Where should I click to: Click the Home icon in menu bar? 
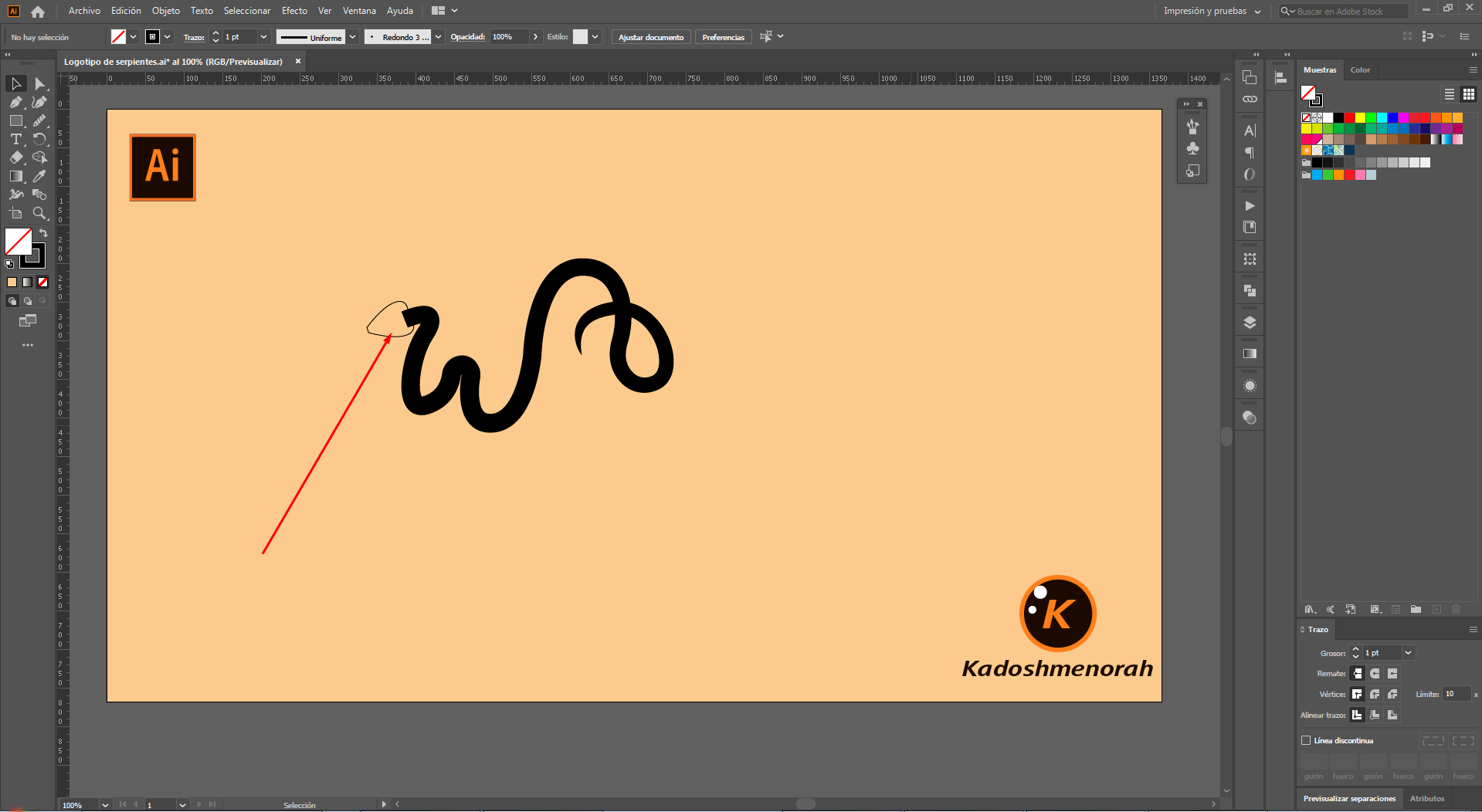[38, 12]
